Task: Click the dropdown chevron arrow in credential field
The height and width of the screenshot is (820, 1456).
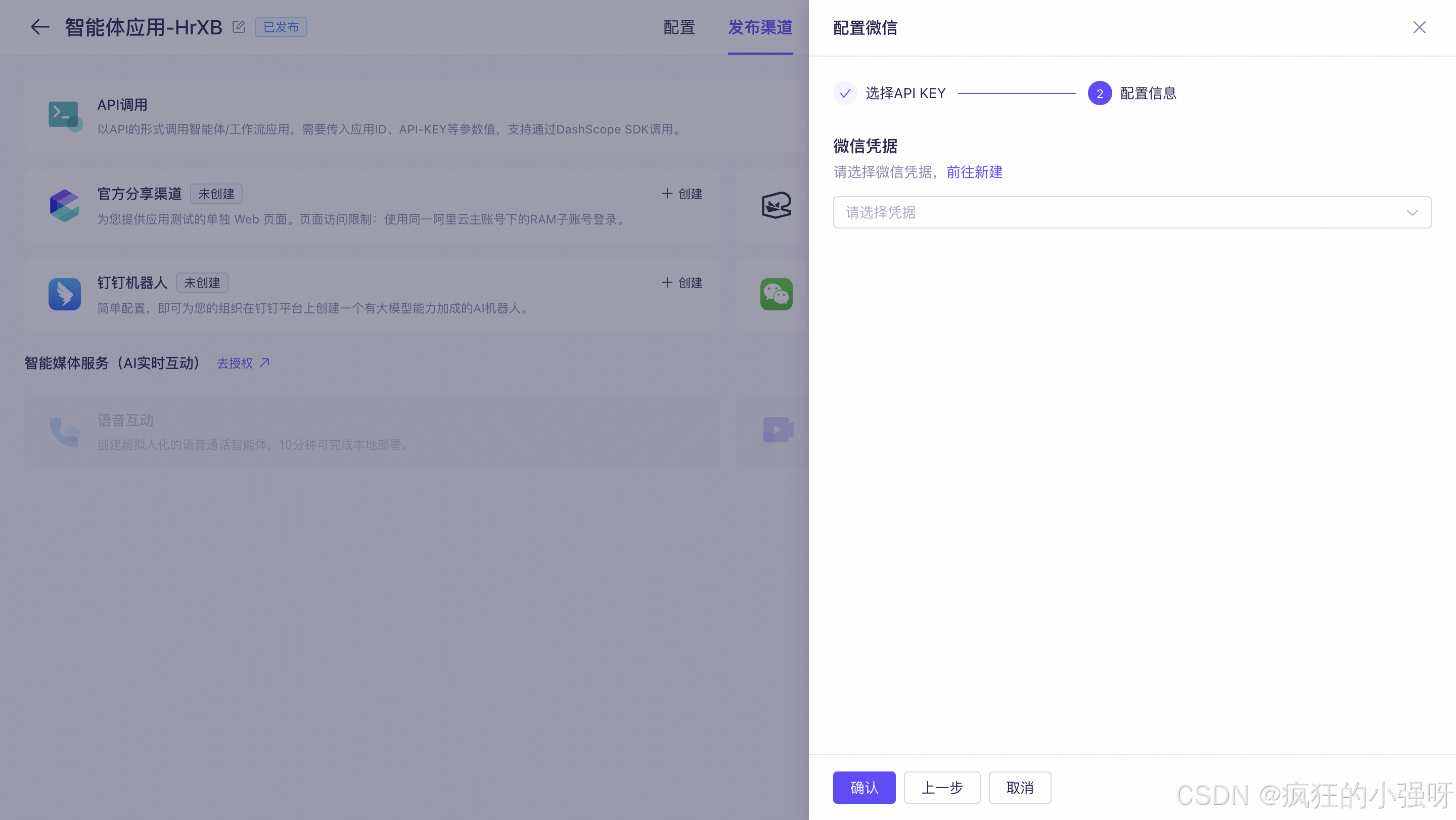Action: click(x=1412, y=212)
